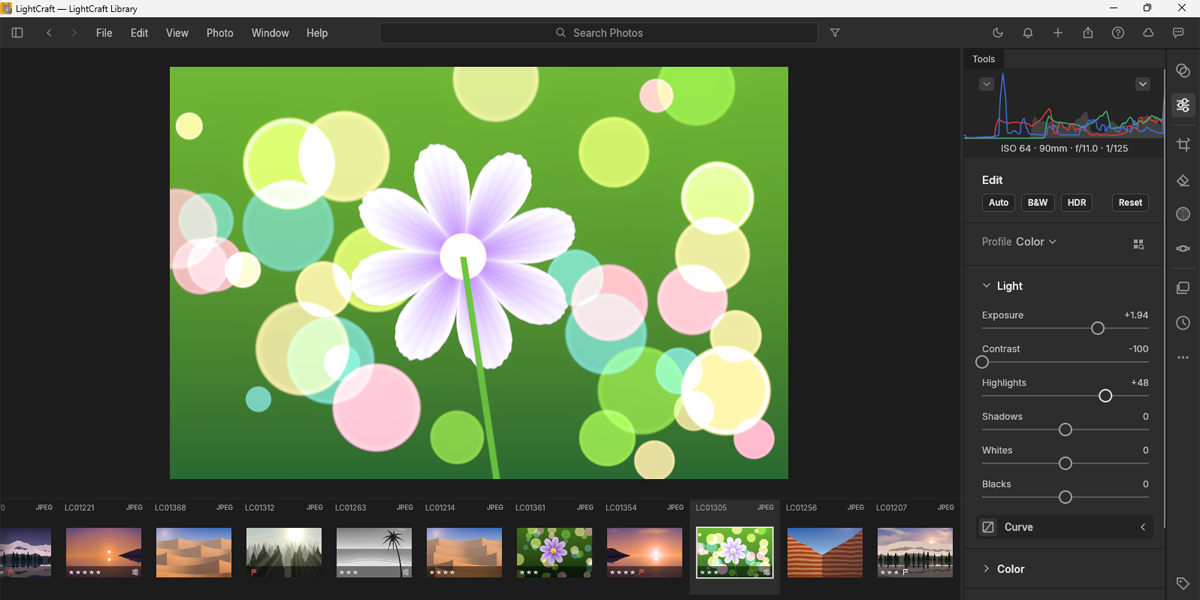Open the edit history clock icon
The width and height of the screenshot is (1200, 600).
[1183, 323]
